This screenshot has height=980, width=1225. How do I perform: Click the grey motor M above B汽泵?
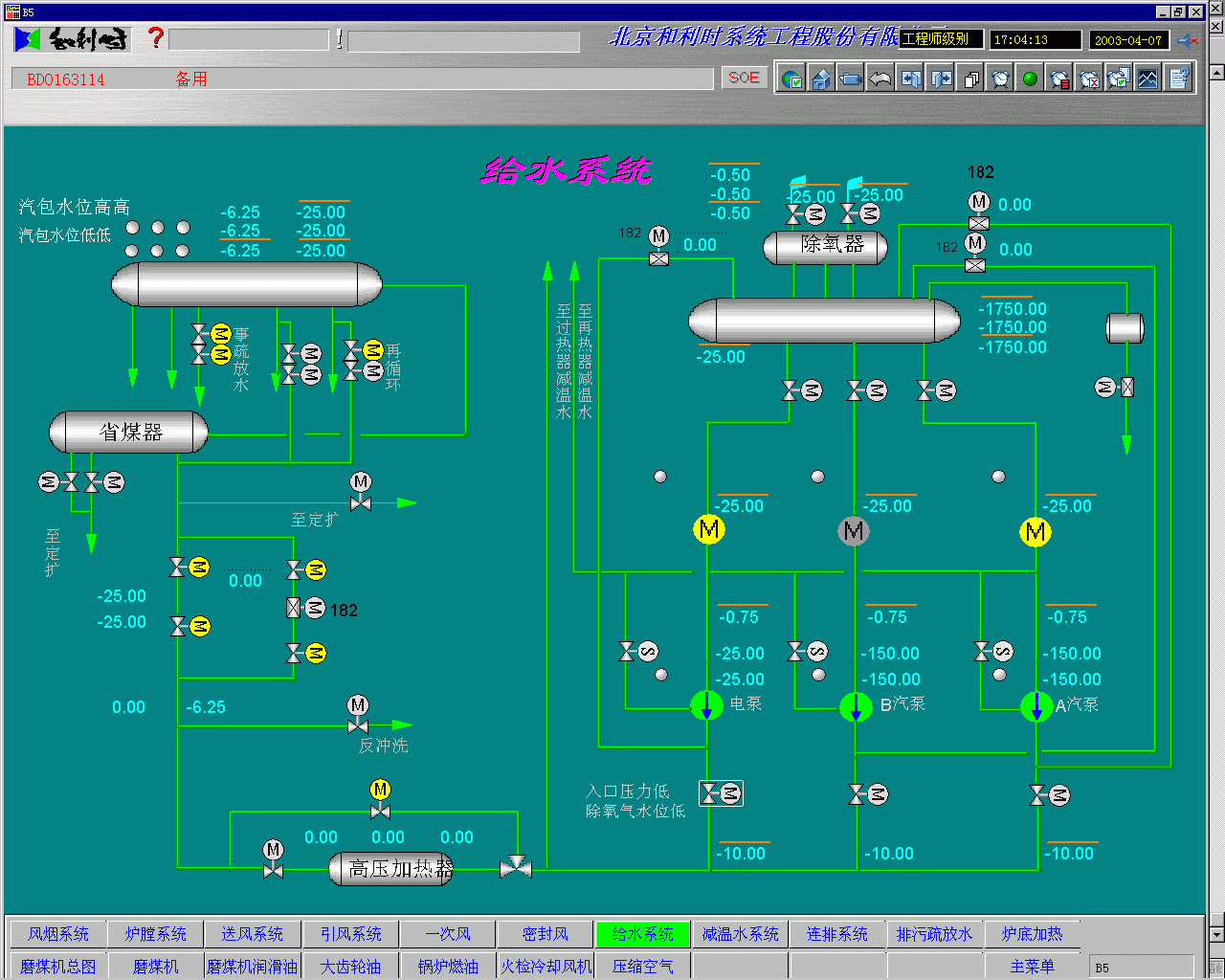tap(854, 530)
